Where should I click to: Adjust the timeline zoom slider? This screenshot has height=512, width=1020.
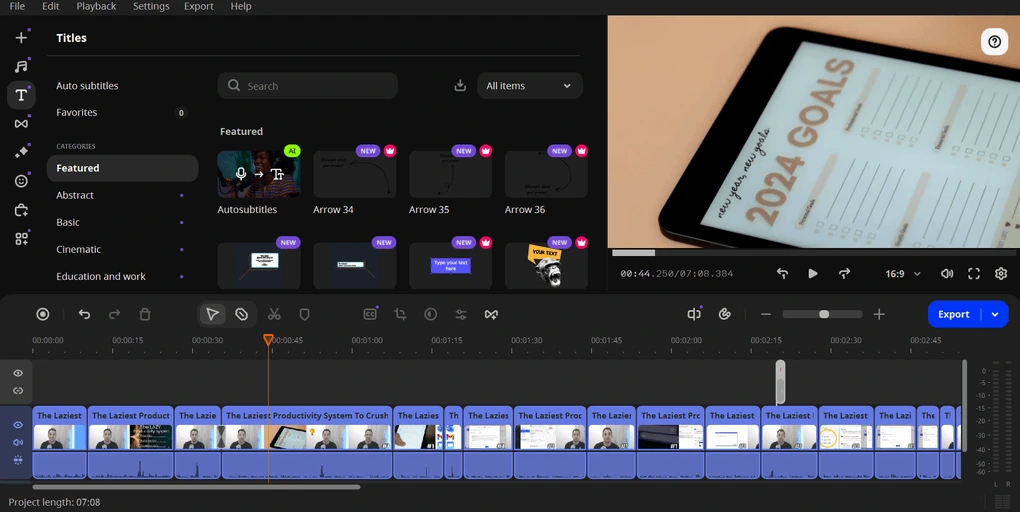pos(824,314)
